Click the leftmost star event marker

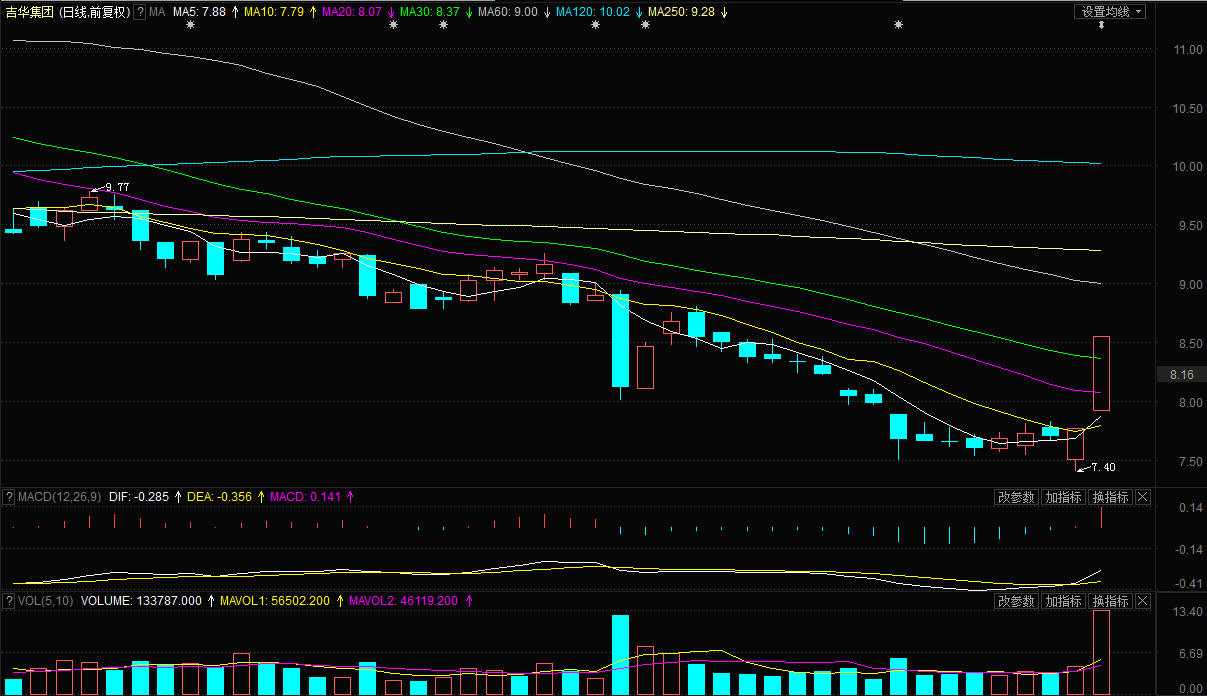point(190,25)
